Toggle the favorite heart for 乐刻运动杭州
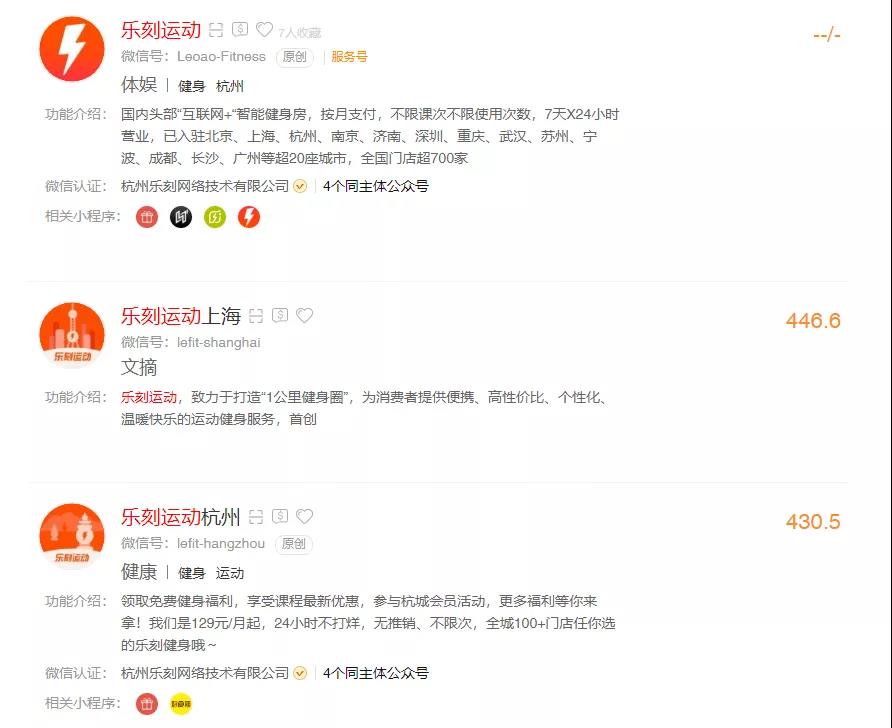The width and height of the screenshot is (892, 728). (x=305, y=516)
